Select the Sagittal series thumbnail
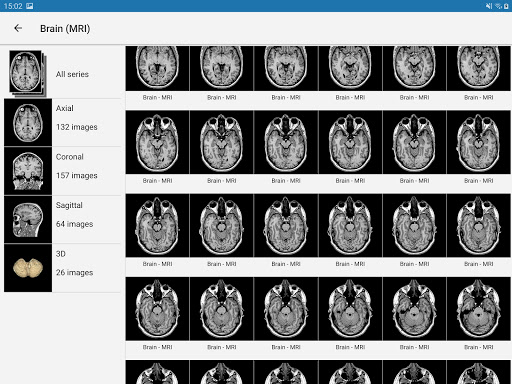This screenshot has height=384, width=512. [x=28, y=219]
